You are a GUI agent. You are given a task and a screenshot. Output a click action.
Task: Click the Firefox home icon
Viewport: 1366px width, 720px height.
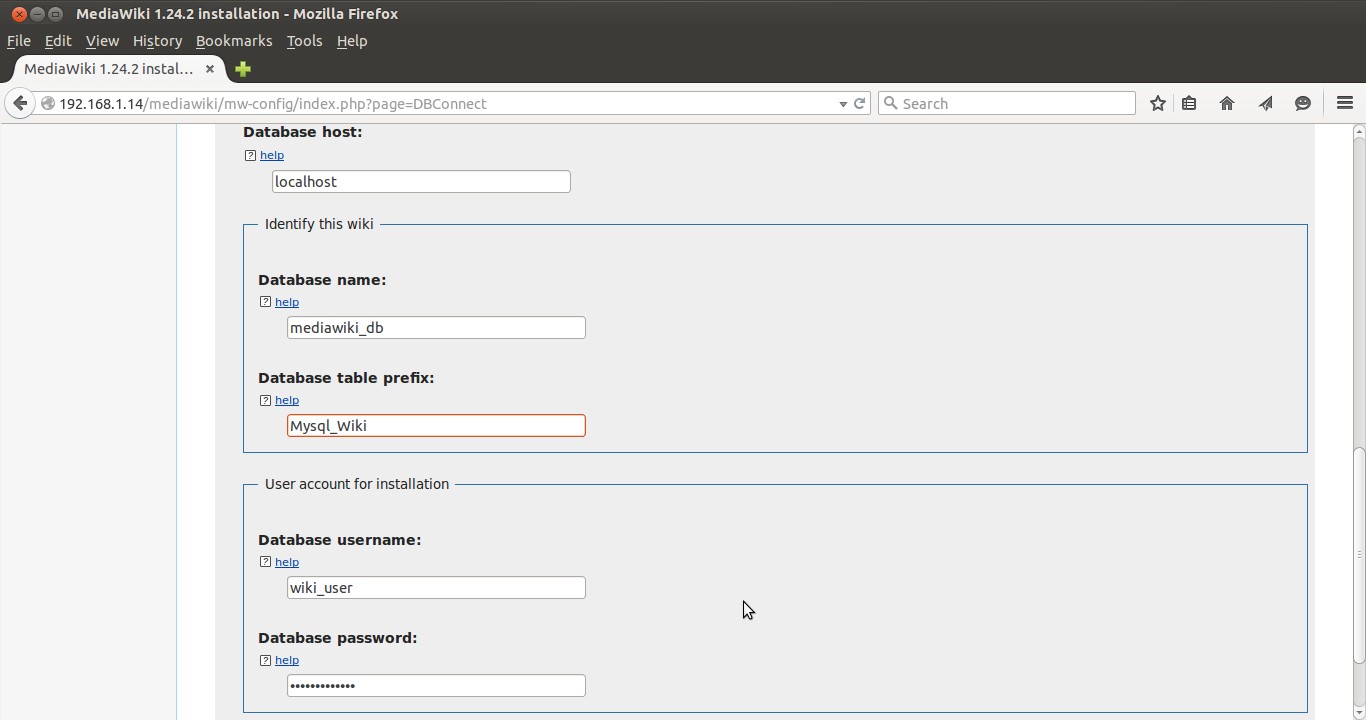point(1227,103)
